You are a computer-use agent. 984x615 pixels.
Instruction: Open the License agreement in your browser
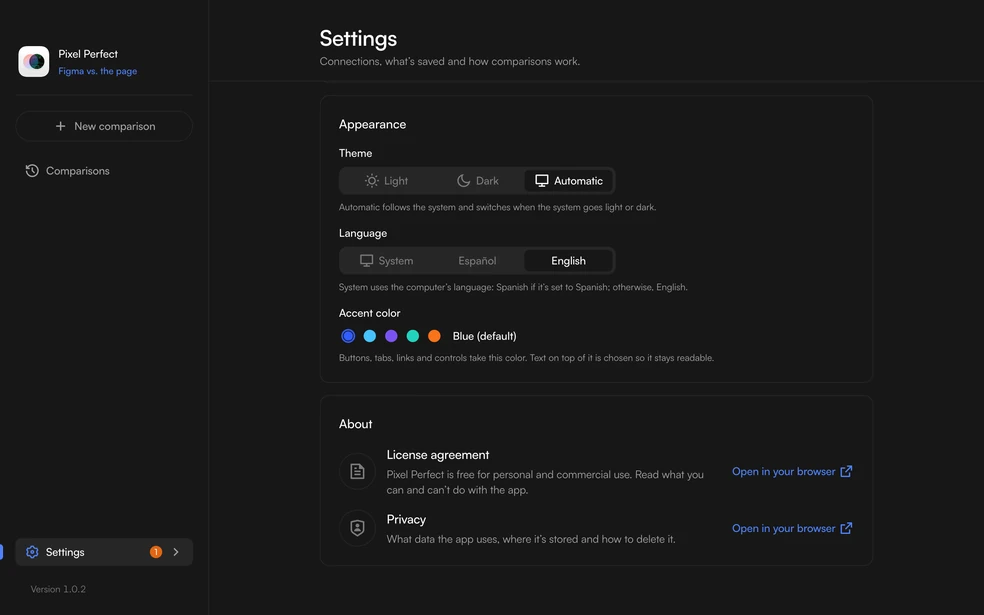792,471
